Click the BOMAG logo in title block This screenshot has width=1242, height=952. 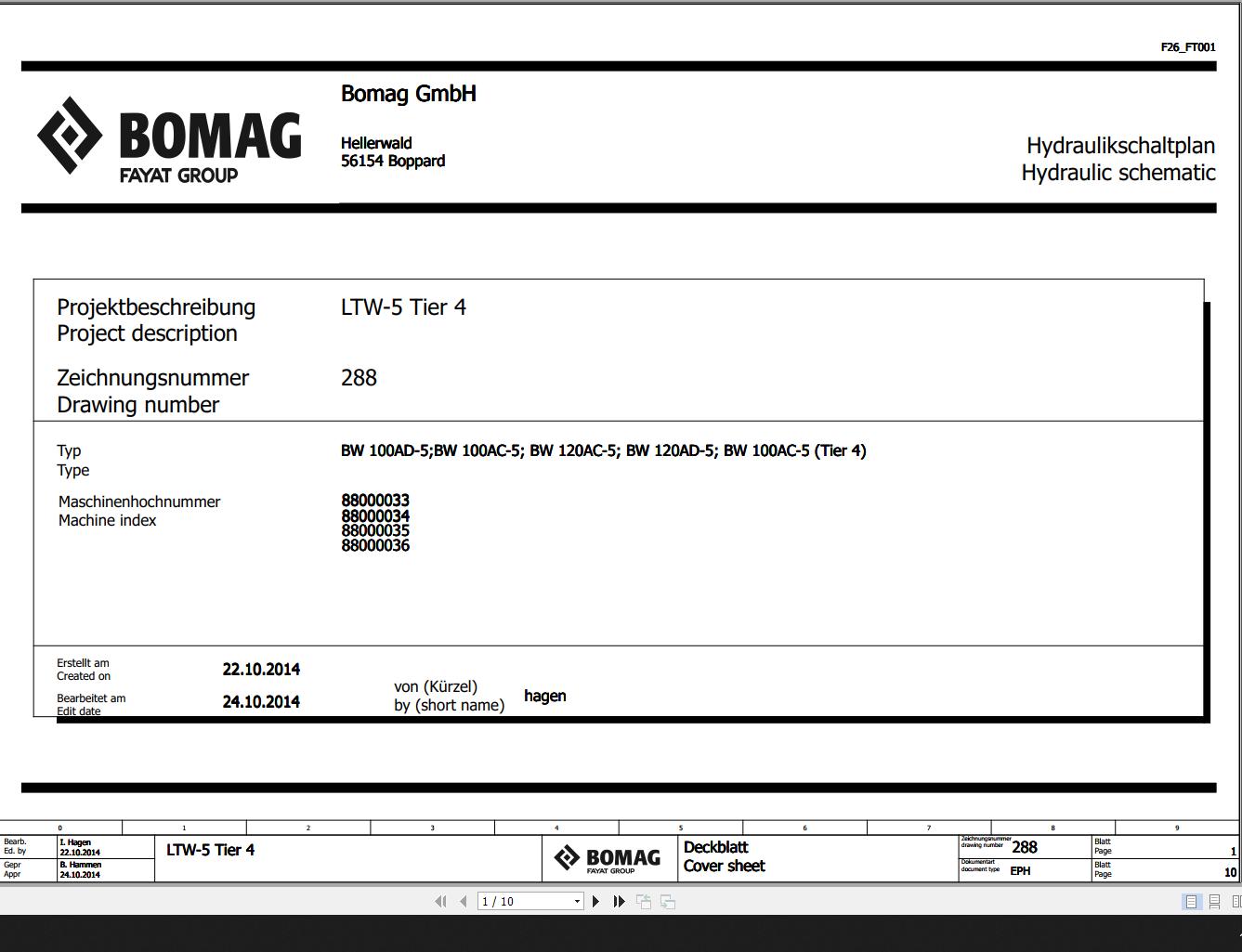pyautogui.click(x=608, y=859)
